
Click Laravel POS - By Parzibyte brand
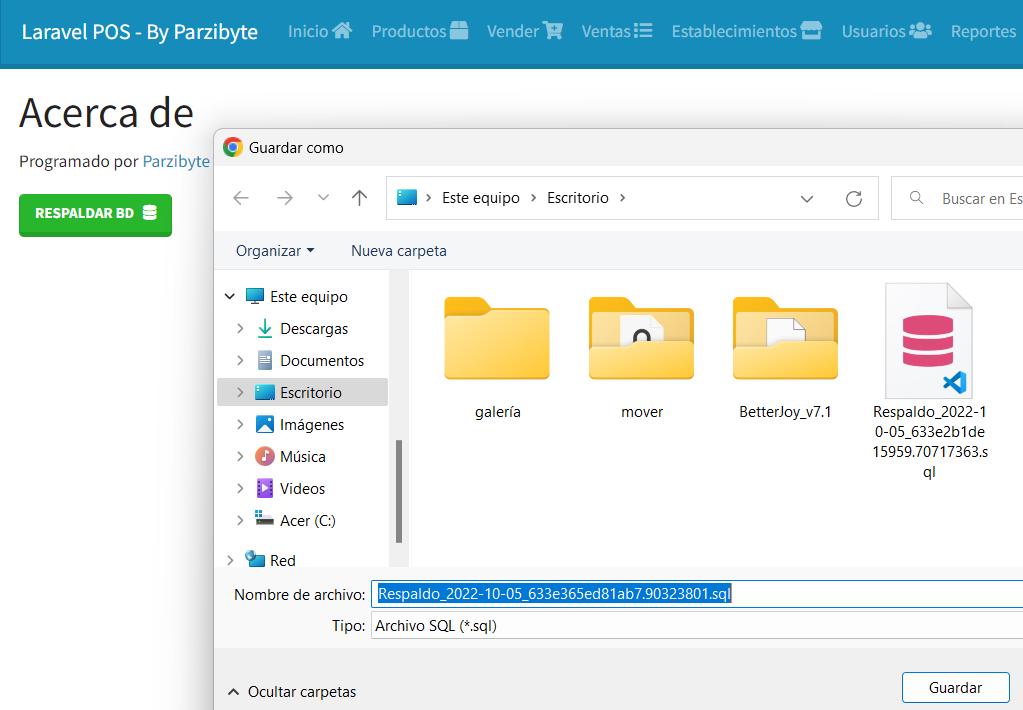click(x=140, y=31)
